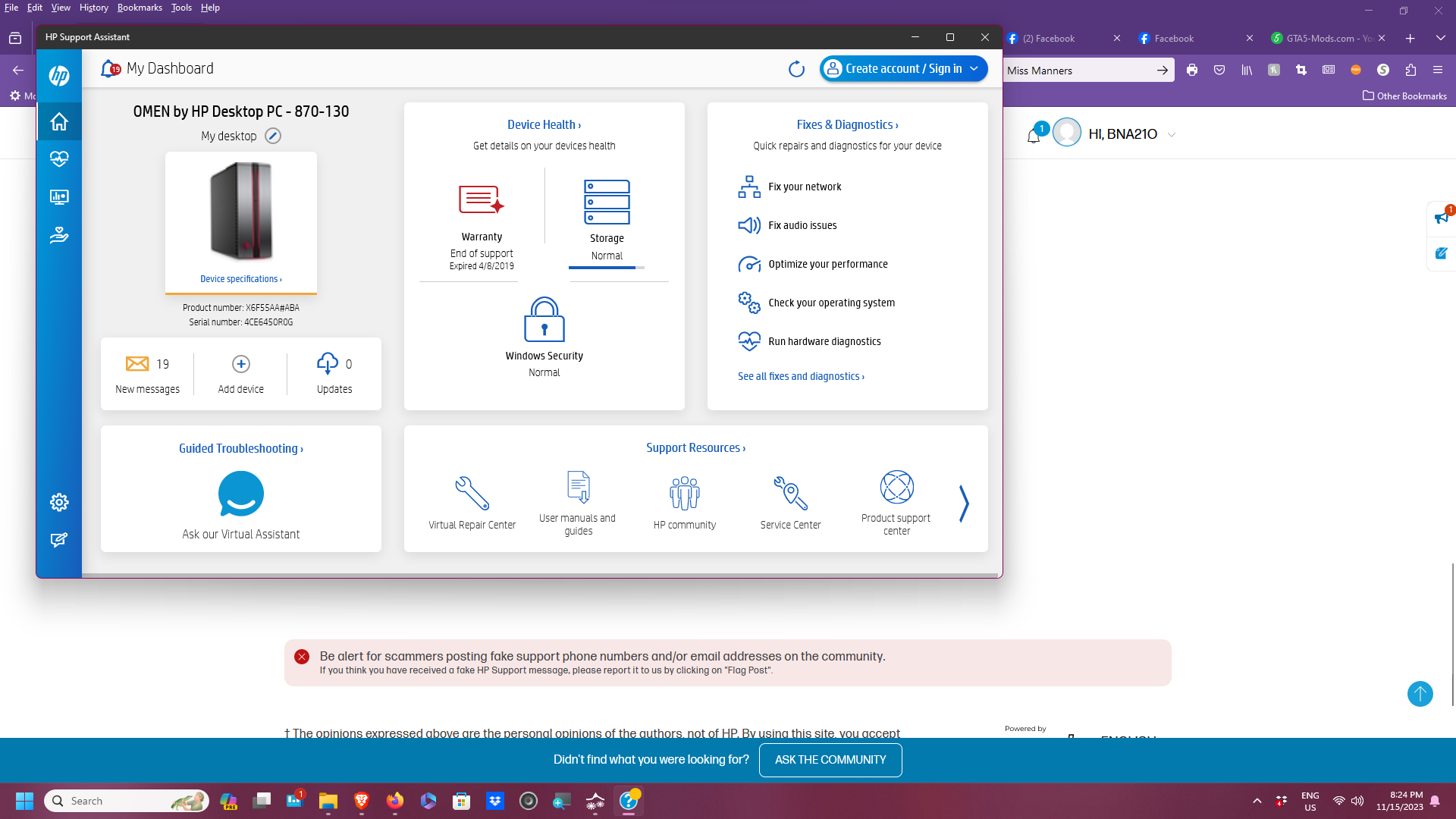Run hardware diagnostics
Image resolution: width=1456 pixels, height=819 pixels.
(824, 341)
